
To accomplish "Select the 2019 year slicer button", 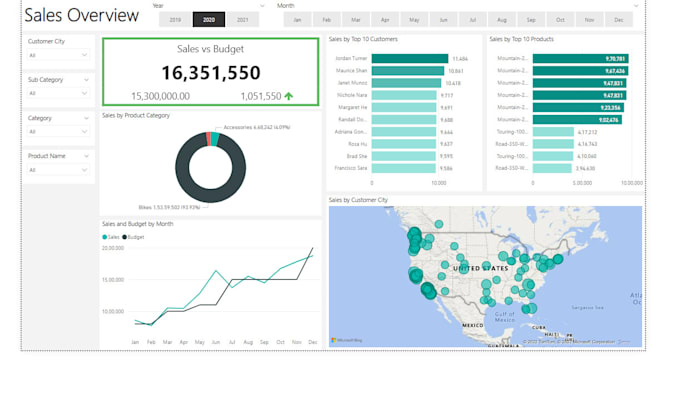I will click(x=175, y=20).
